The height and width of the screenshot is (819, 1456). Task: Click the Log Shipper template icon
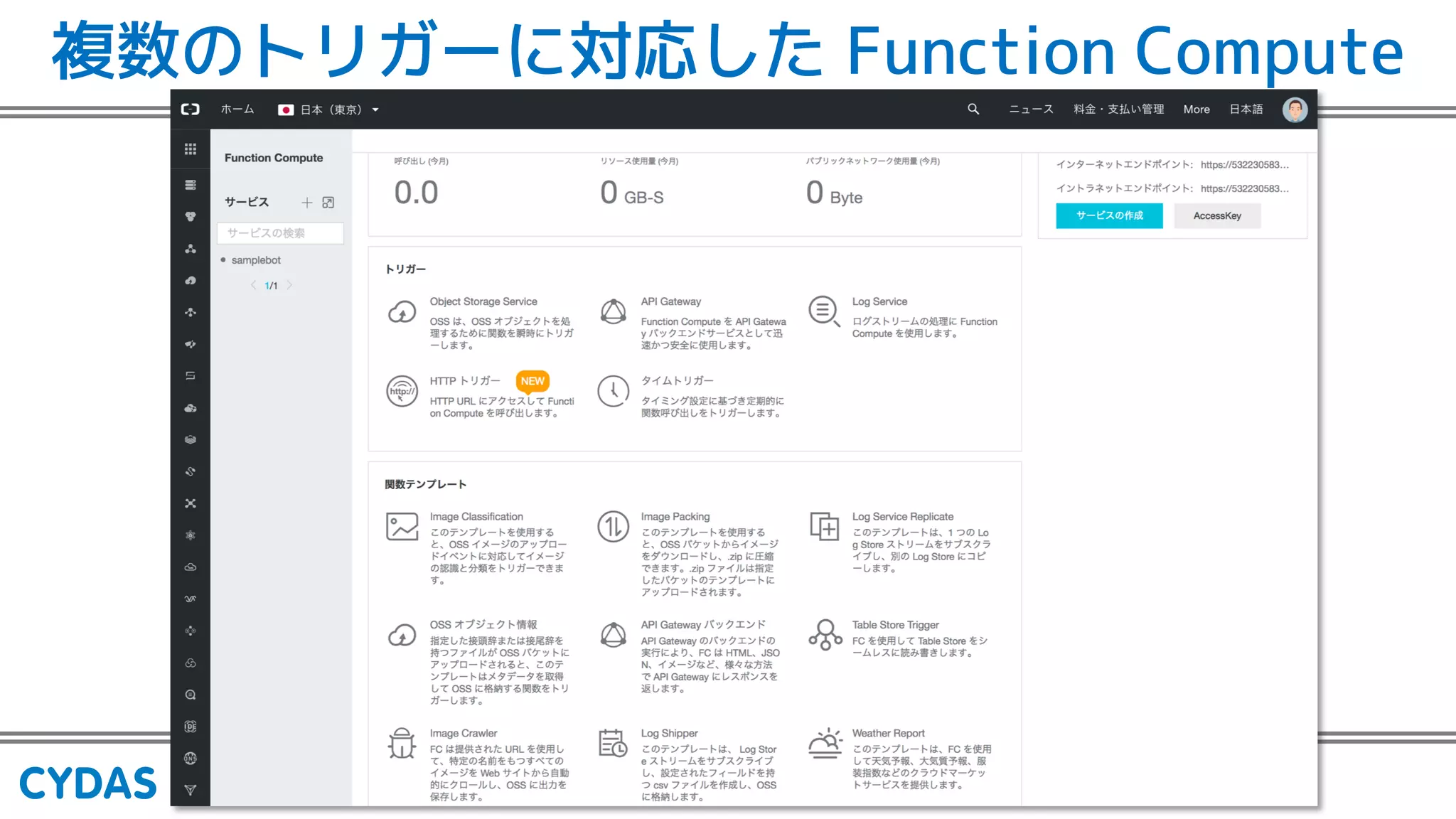[612, 743]
